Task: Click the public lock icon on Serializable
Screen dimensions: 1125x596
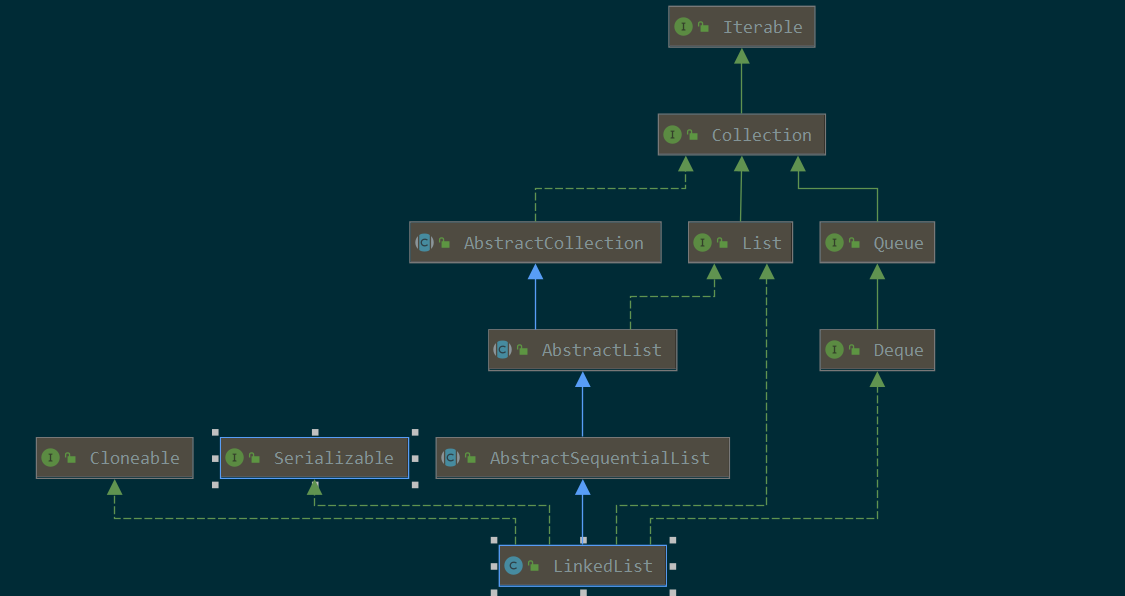Action: 255,458
